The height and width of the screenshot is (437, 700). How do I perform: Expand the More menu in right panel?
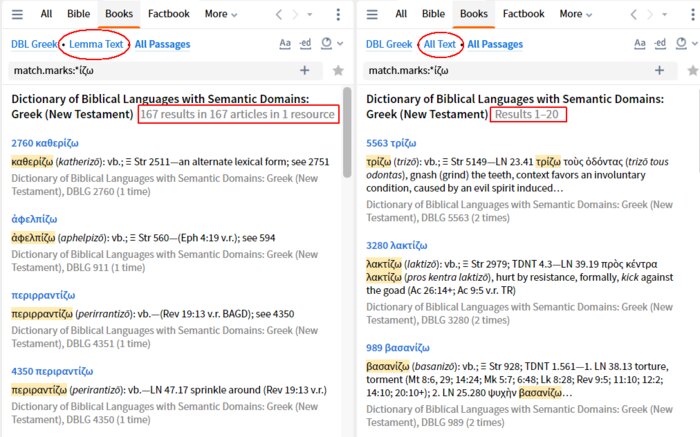click(x=575, y=14)
